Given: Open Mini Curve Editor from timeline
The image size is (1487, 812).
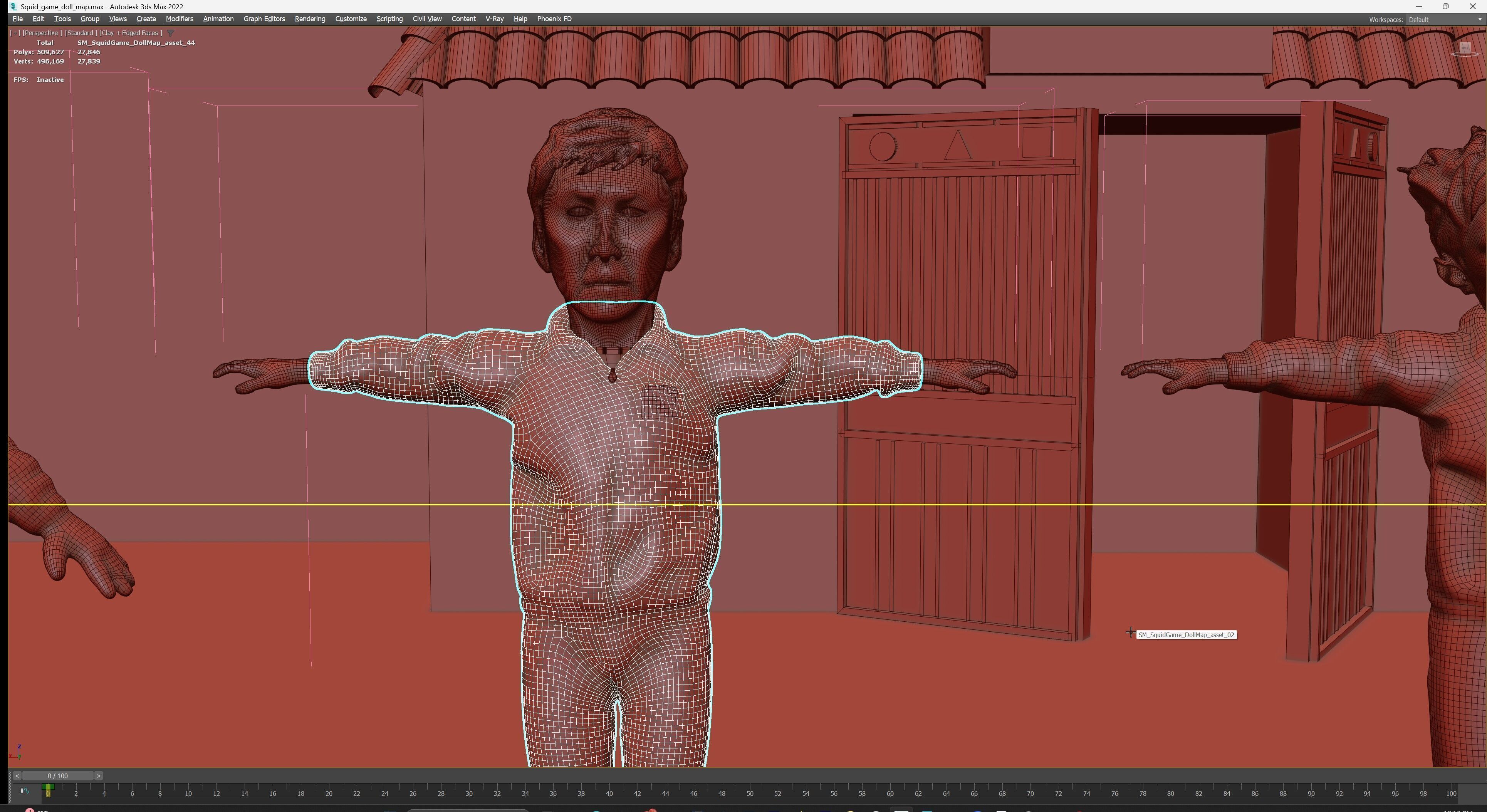Looking at the screenshot, I should pyautogui.click(x=25, y=791).
